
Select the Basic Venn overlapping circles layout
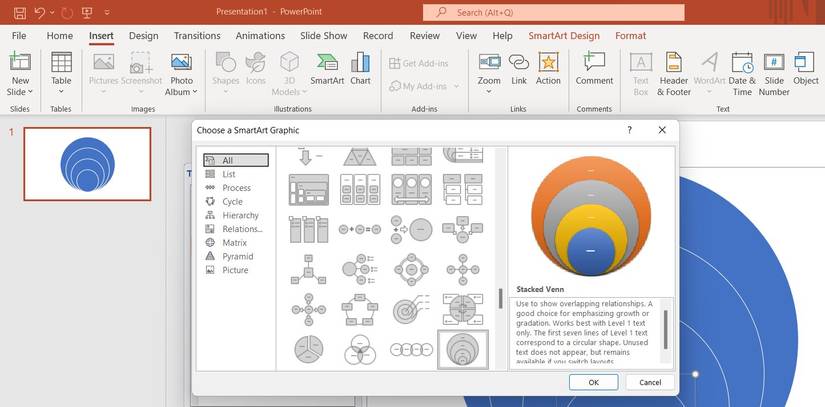click(360, 350)
